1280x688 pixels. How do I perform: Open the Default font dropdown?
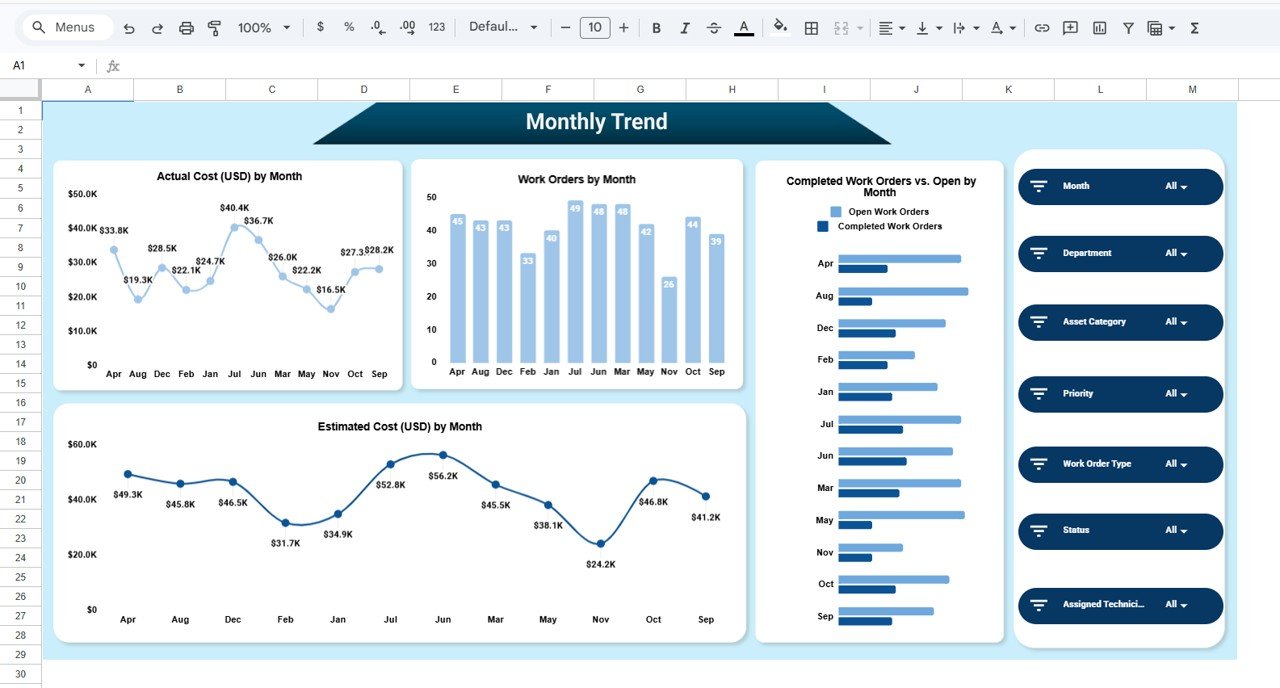[x=504, y=27]
